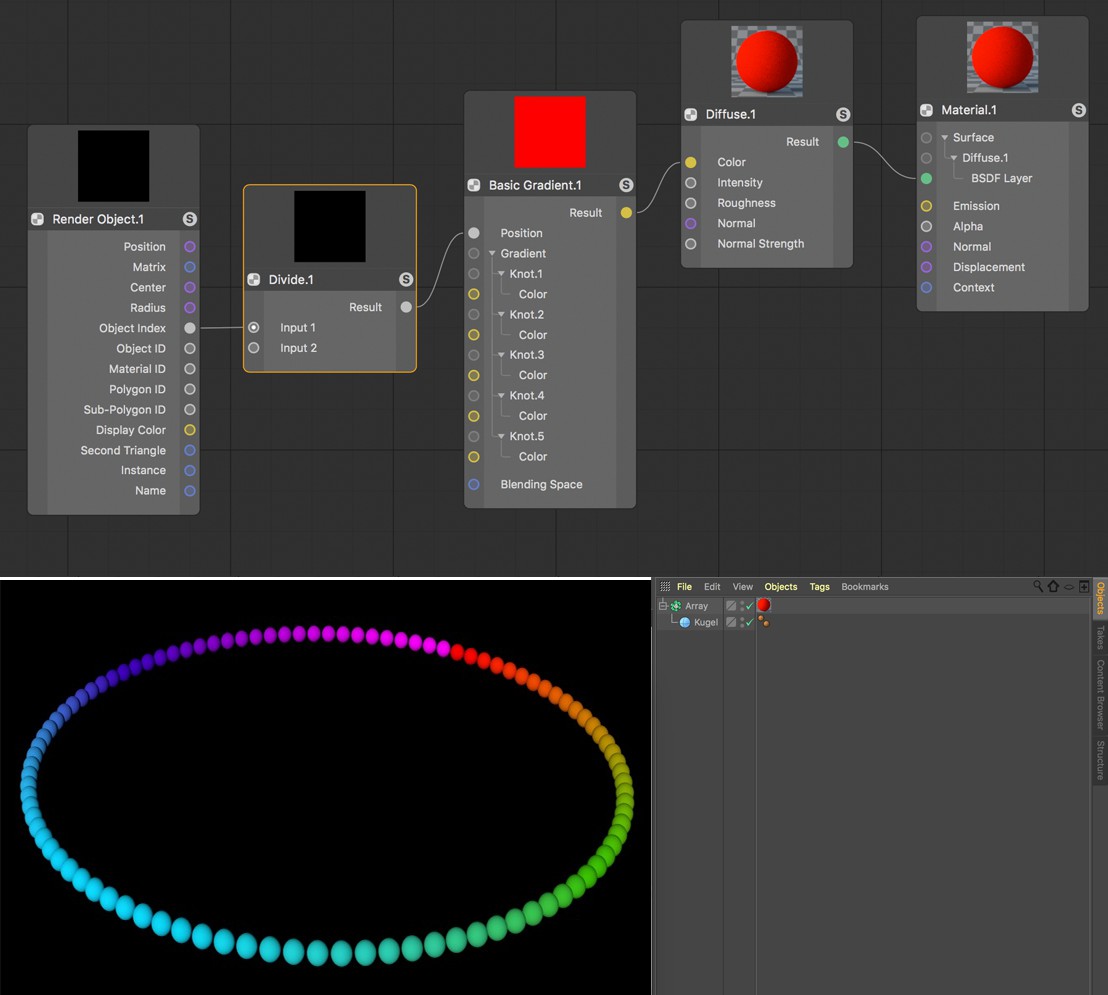
Task: Collapse the Knot.3 disclosure triangle
Action: click(x=501, y=355)
